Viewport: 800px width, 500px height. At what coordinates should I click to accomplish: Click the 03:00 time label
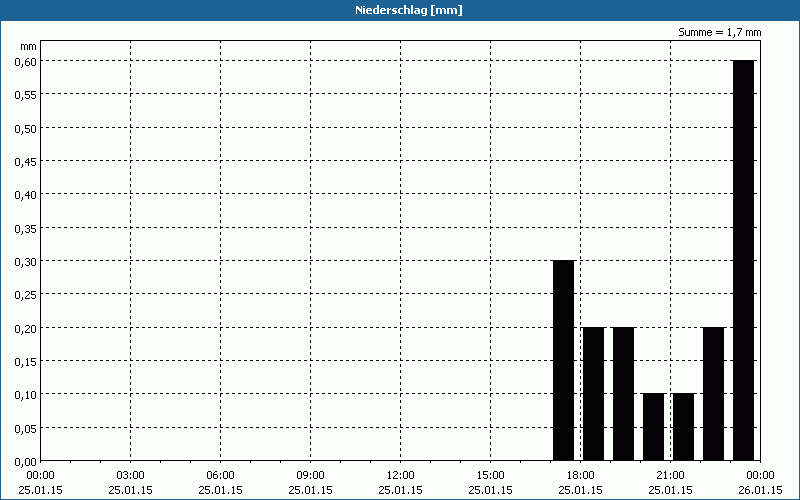pos(131,475)
